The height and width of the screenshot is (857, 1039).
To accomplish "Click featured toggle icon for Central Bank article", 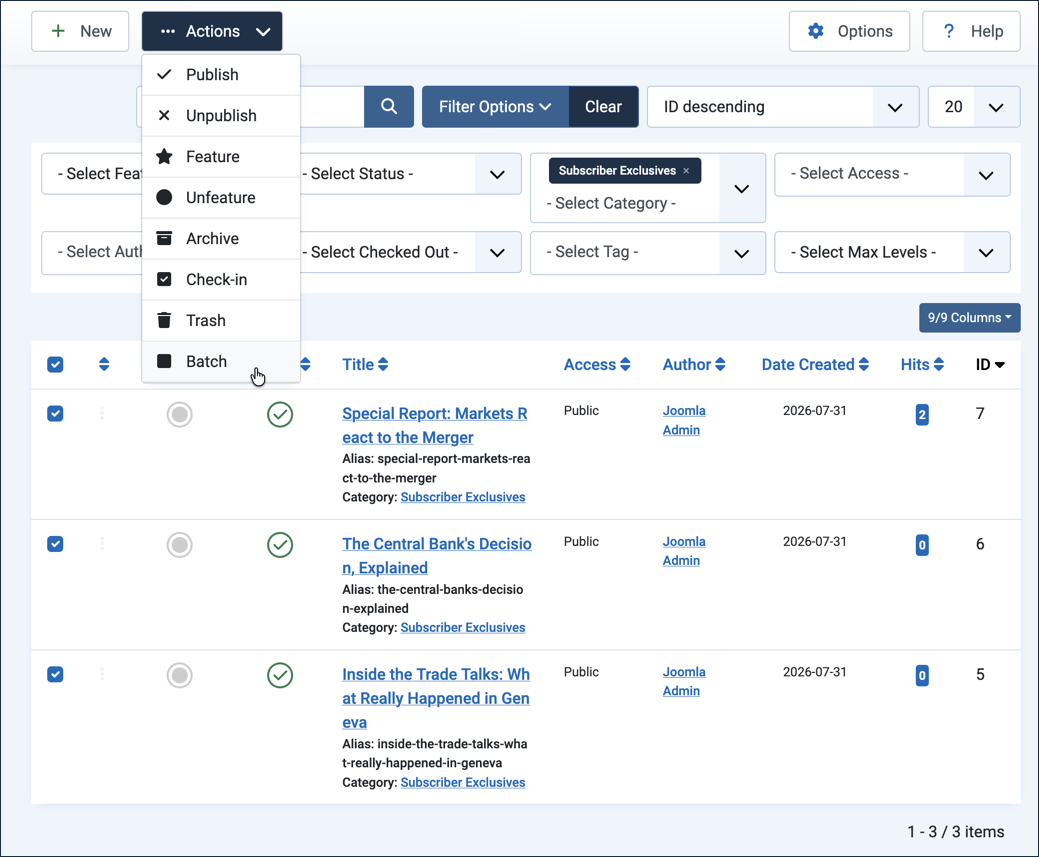I will pos(179,545).
